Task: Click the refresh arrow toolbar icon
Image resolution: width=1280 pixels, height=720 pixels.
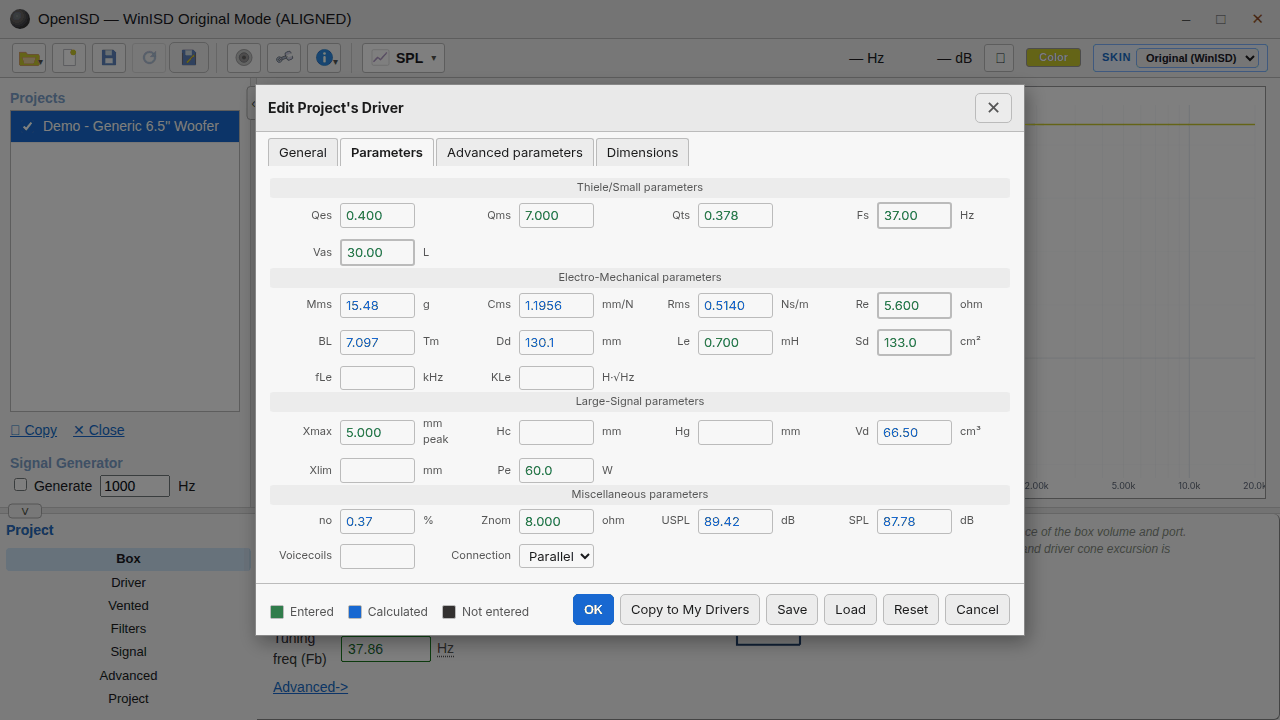Action: pyautogui.click(x=149, y=58)
